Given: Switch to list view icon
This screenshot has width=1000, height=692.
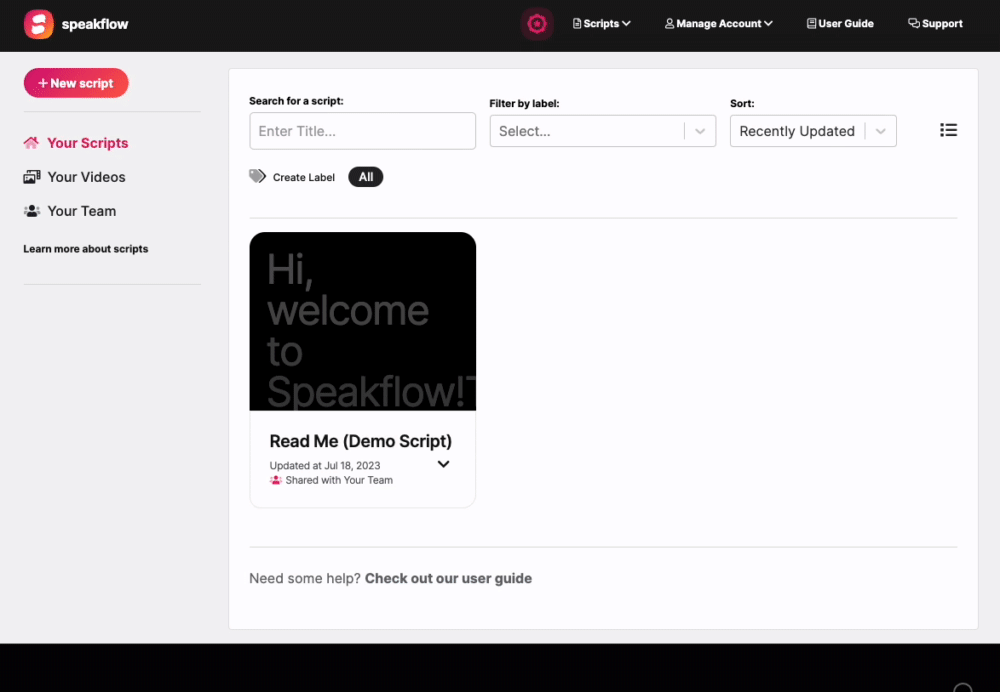Looking at the screenshot, I should [x=948, y=130].
